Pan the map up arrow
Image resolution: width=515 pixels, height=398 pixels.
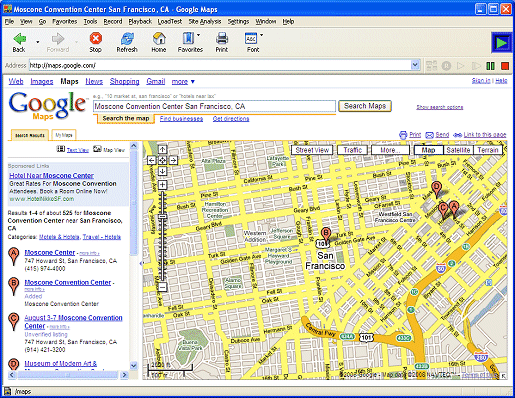[x=162, y=149]
